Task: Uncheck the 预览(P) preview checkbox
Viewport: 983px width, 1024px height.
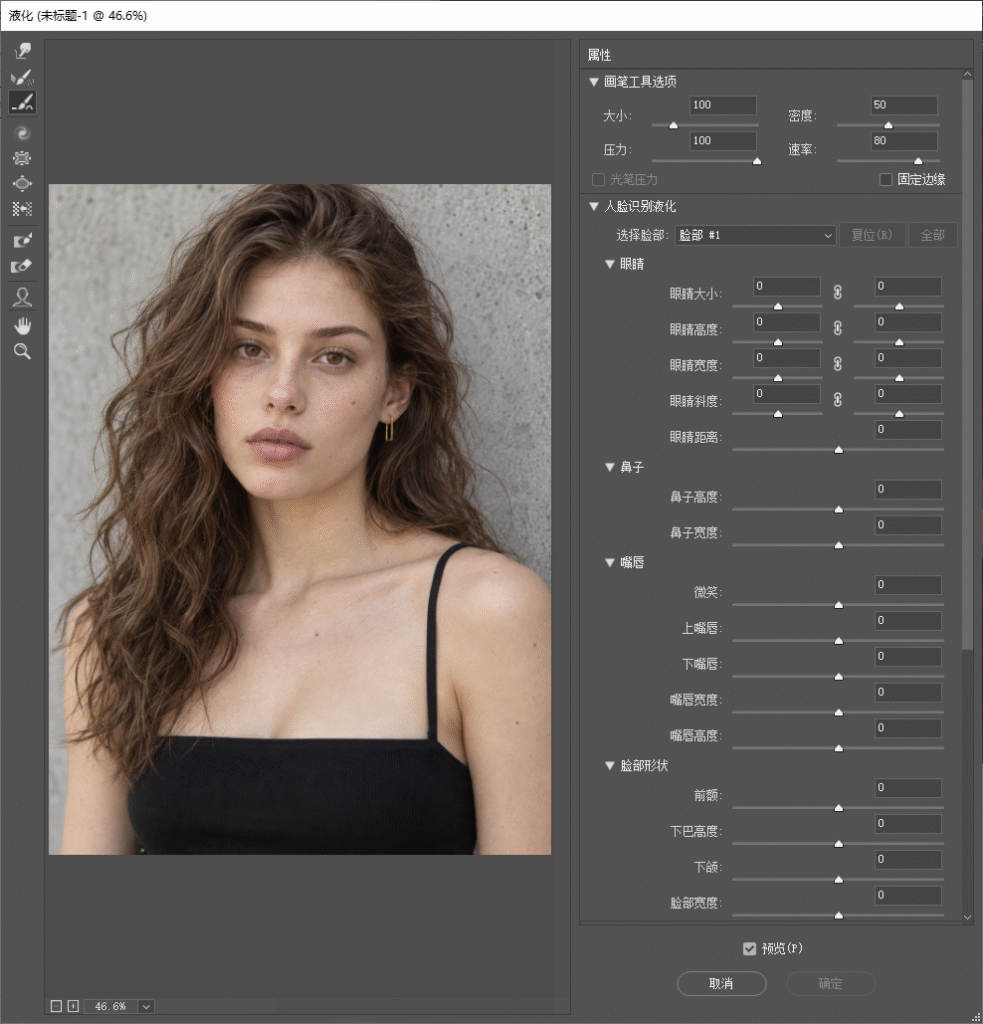Action: [x=749, y=948]
